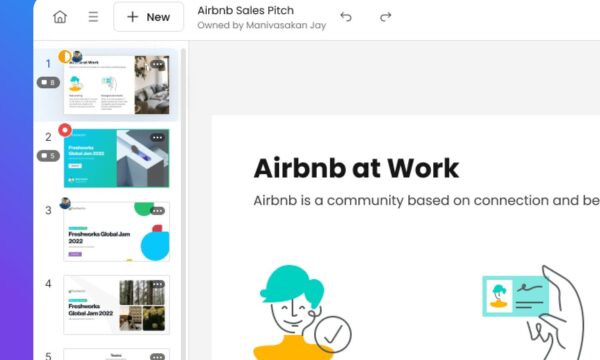Open the 5 comments badge on slide 2
Viewport: 600px width, 360px height.
[x=48, y=156]
